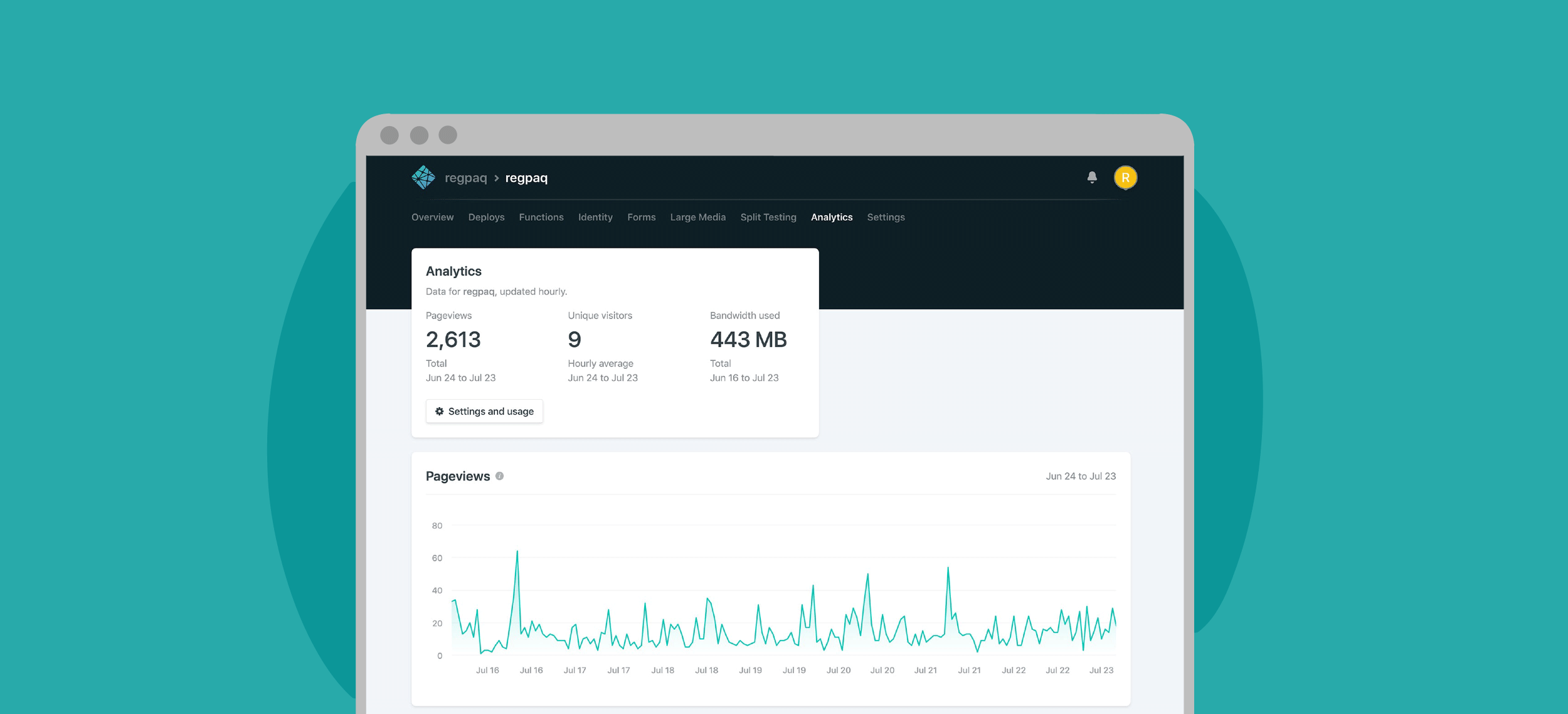Go to the regpaq team breadcrumb
The width and height of the screenshot is (1568, 714).
pyautogui.click(x=465, y=178)
